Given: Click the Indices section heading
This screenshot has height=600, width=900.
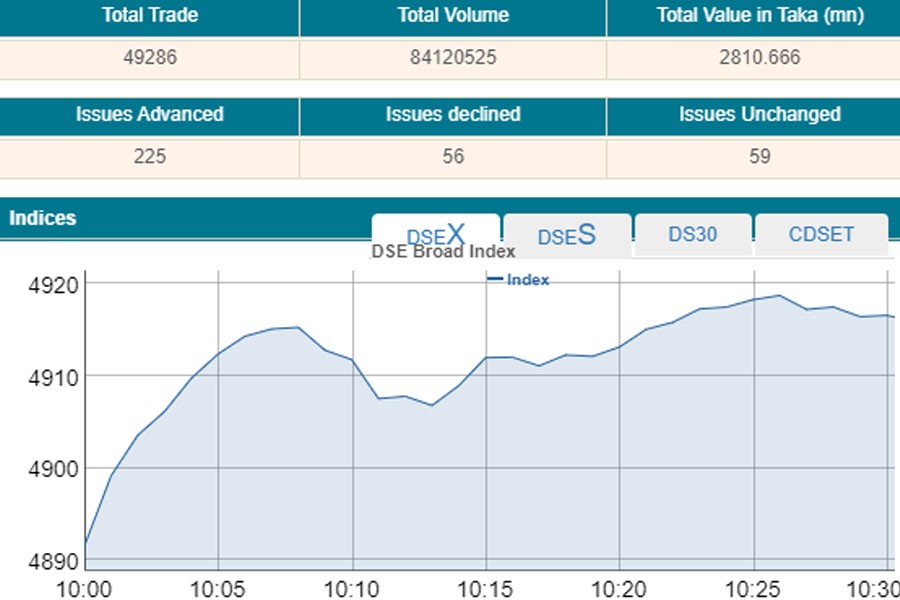Looking at the screenshot, I should coord(43,218).
